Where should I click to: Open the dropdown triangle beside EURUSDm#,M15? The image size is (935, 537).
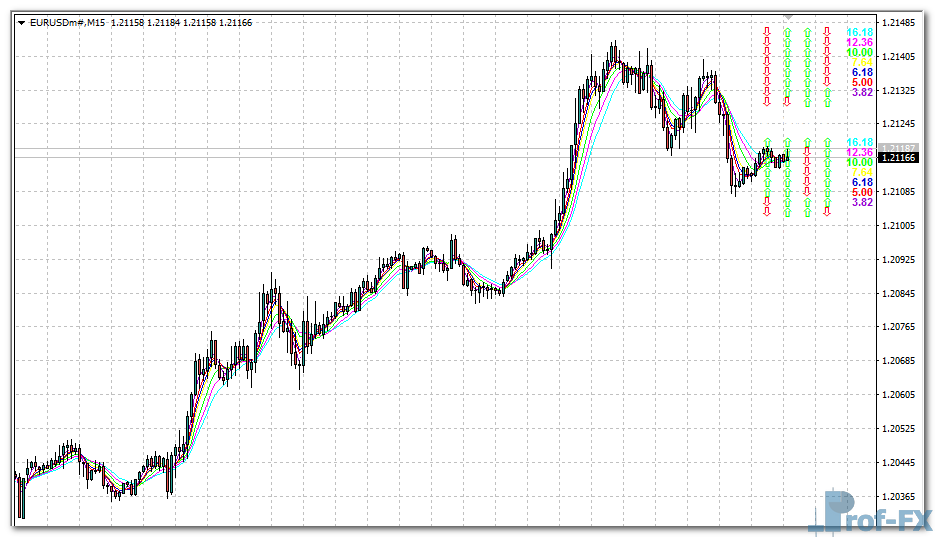[22, 23]
